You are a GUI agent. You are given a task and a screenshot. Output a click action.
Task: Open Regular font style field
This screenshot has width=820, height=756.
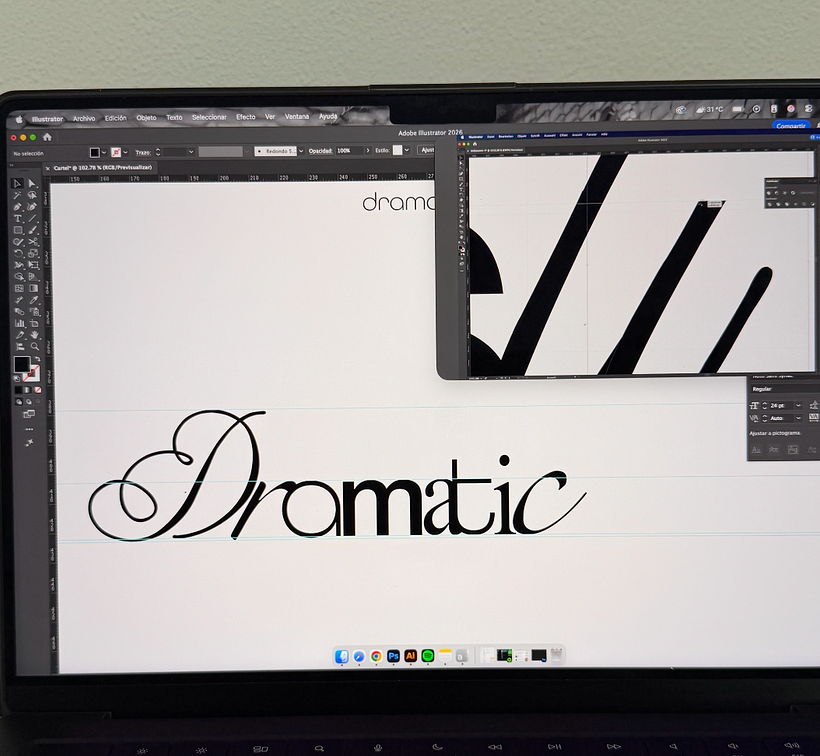[x=784, y=389]
